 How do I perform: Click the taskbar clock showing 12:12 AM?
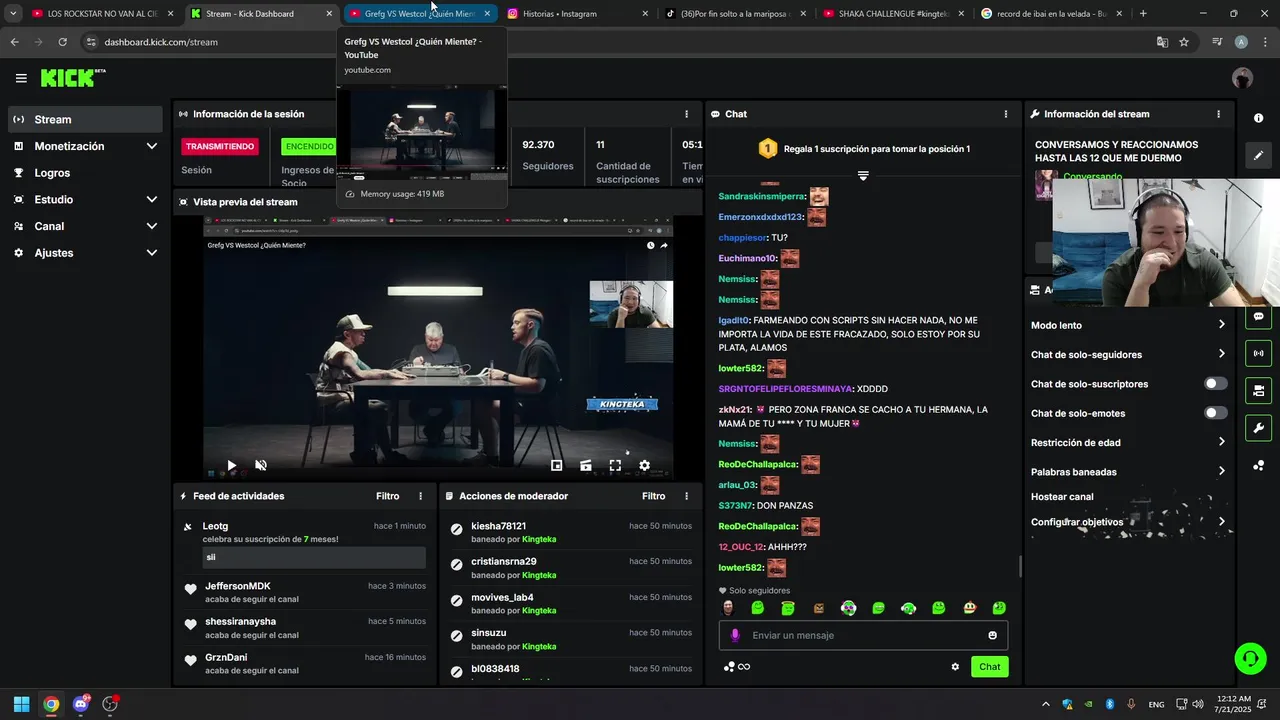coord(1232,704)
